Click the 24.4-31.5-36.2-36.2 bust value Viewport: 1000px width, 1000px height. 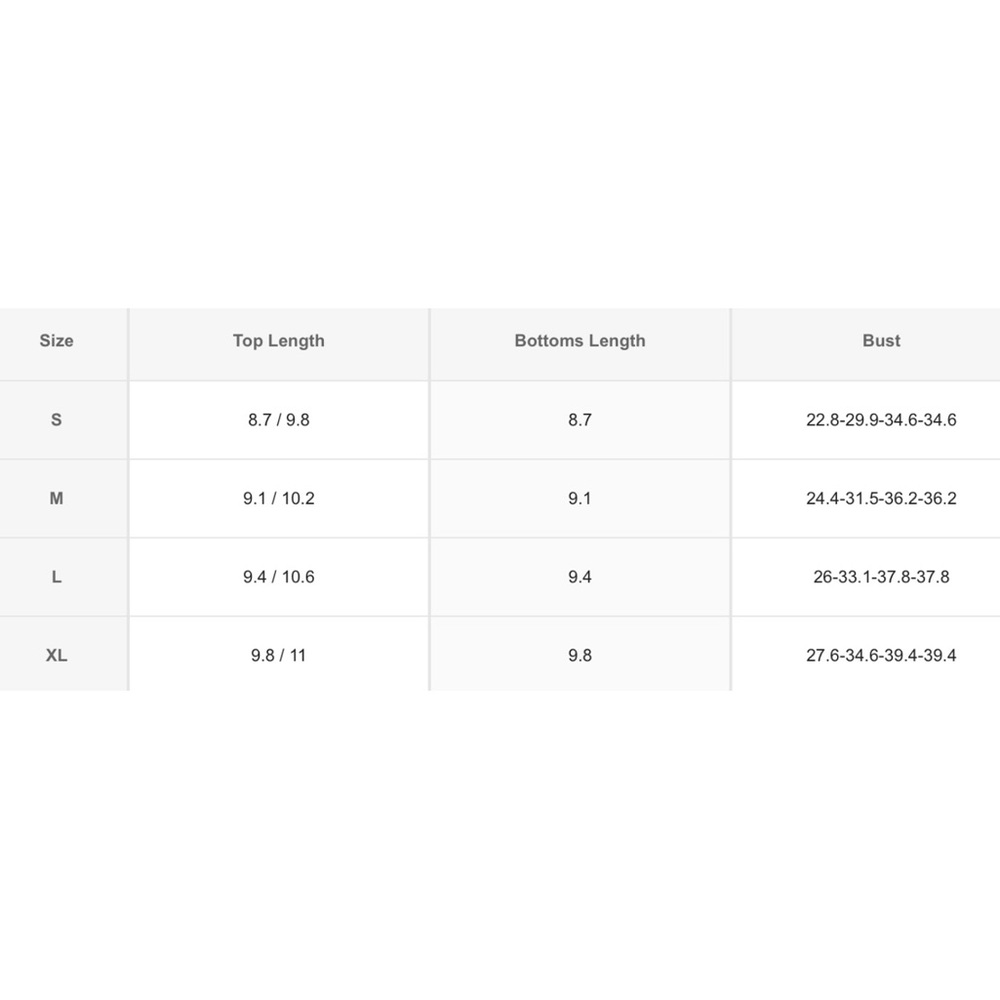881,498
